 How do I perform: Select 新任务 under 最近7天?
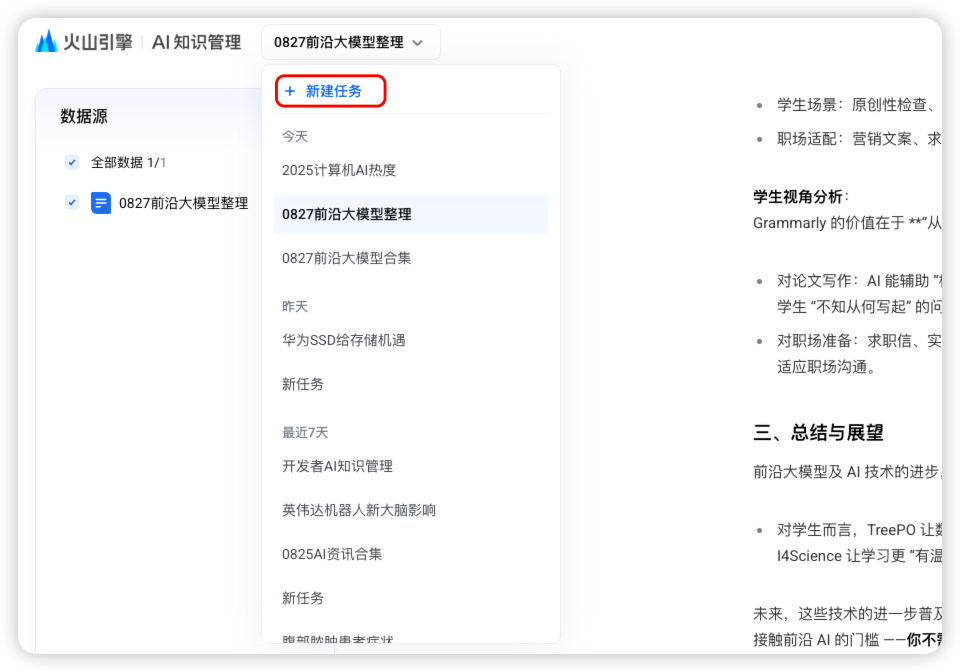coord(411,599)
